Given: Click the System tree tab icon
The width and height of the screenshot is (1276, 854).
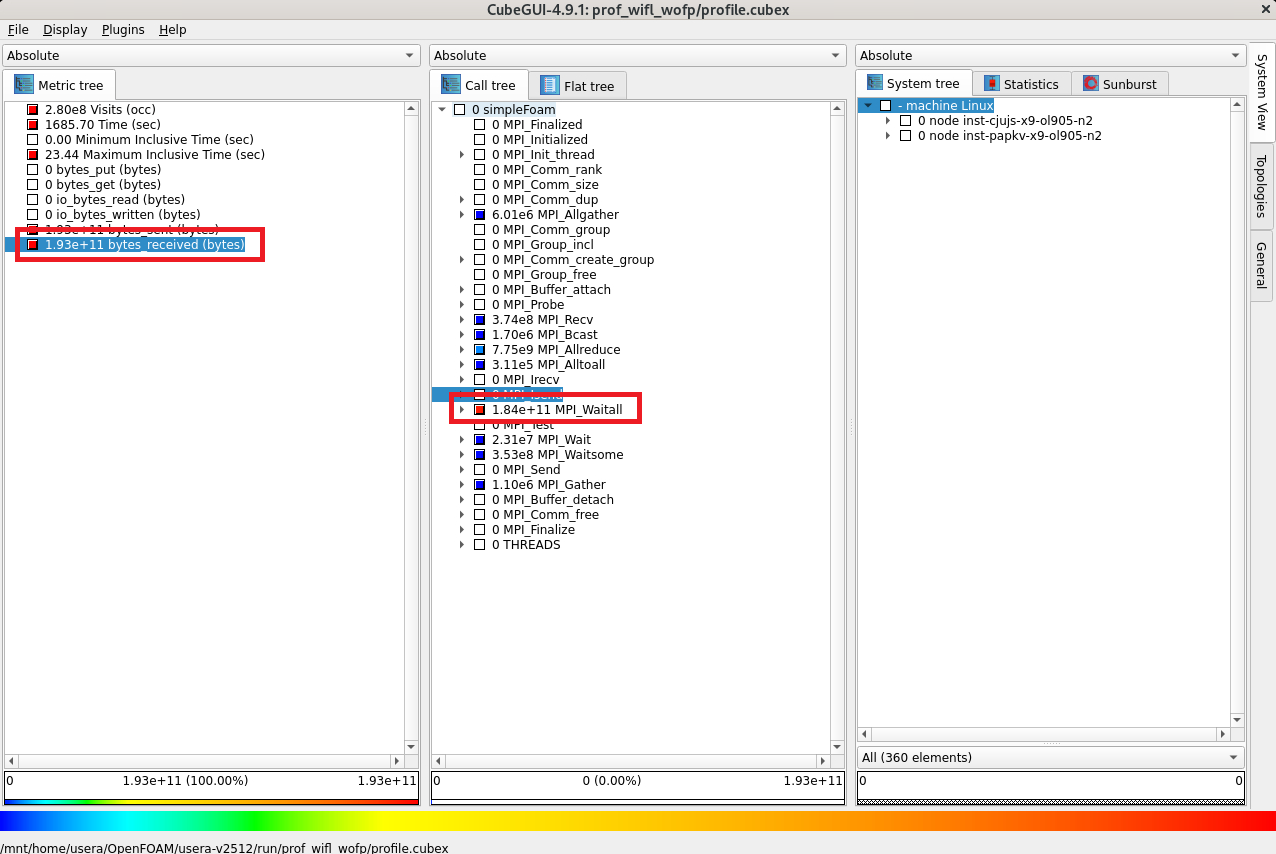Looking at the screenshot, I should (x=875, y=84).
